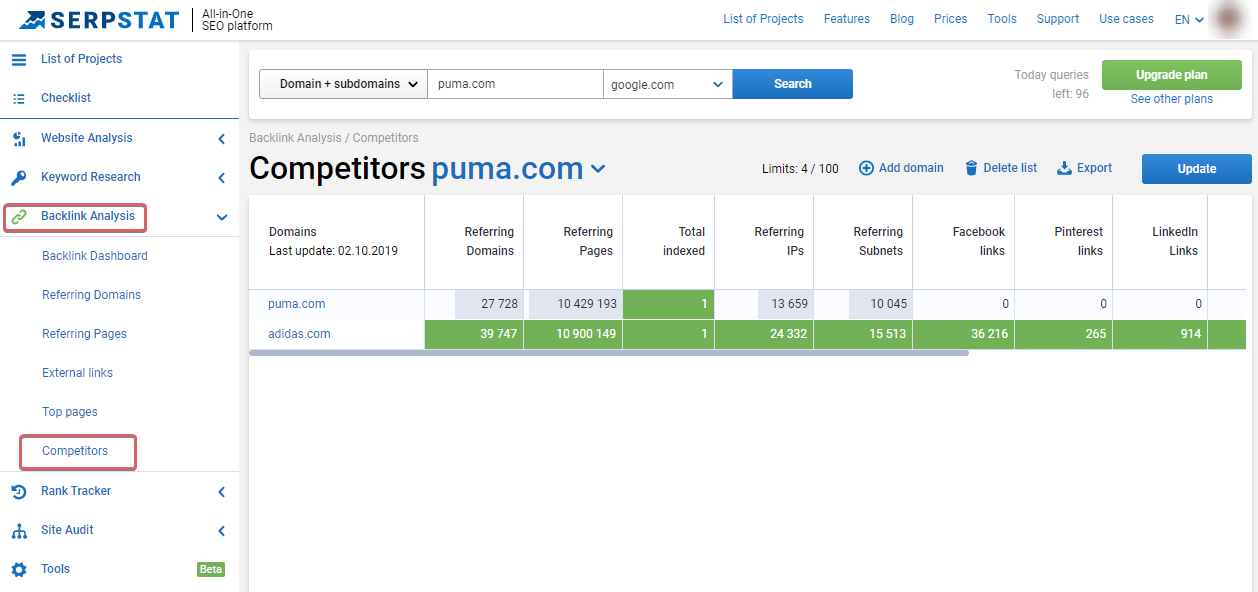The width and height of the screenshot is (1258, 592).
Task: Open the EN language dropdown
Action: [1189, 19]
